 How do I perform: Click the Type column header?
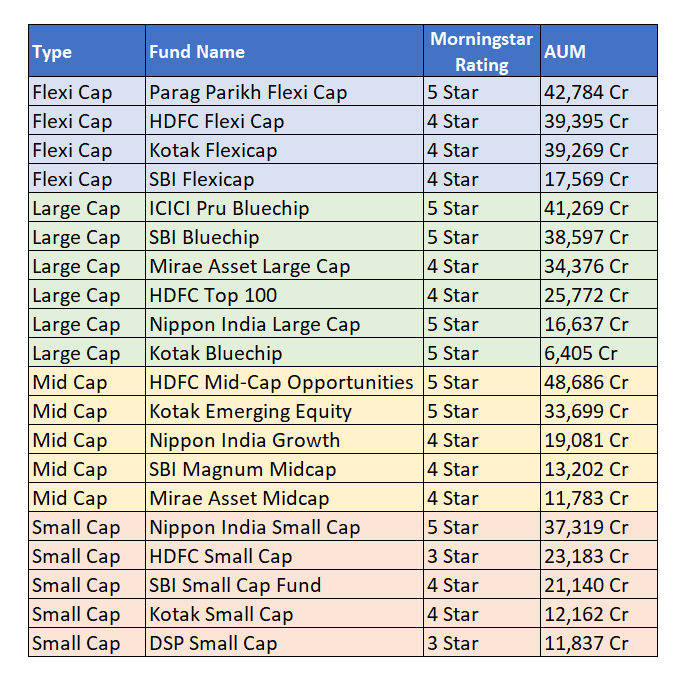pos(52,52)
